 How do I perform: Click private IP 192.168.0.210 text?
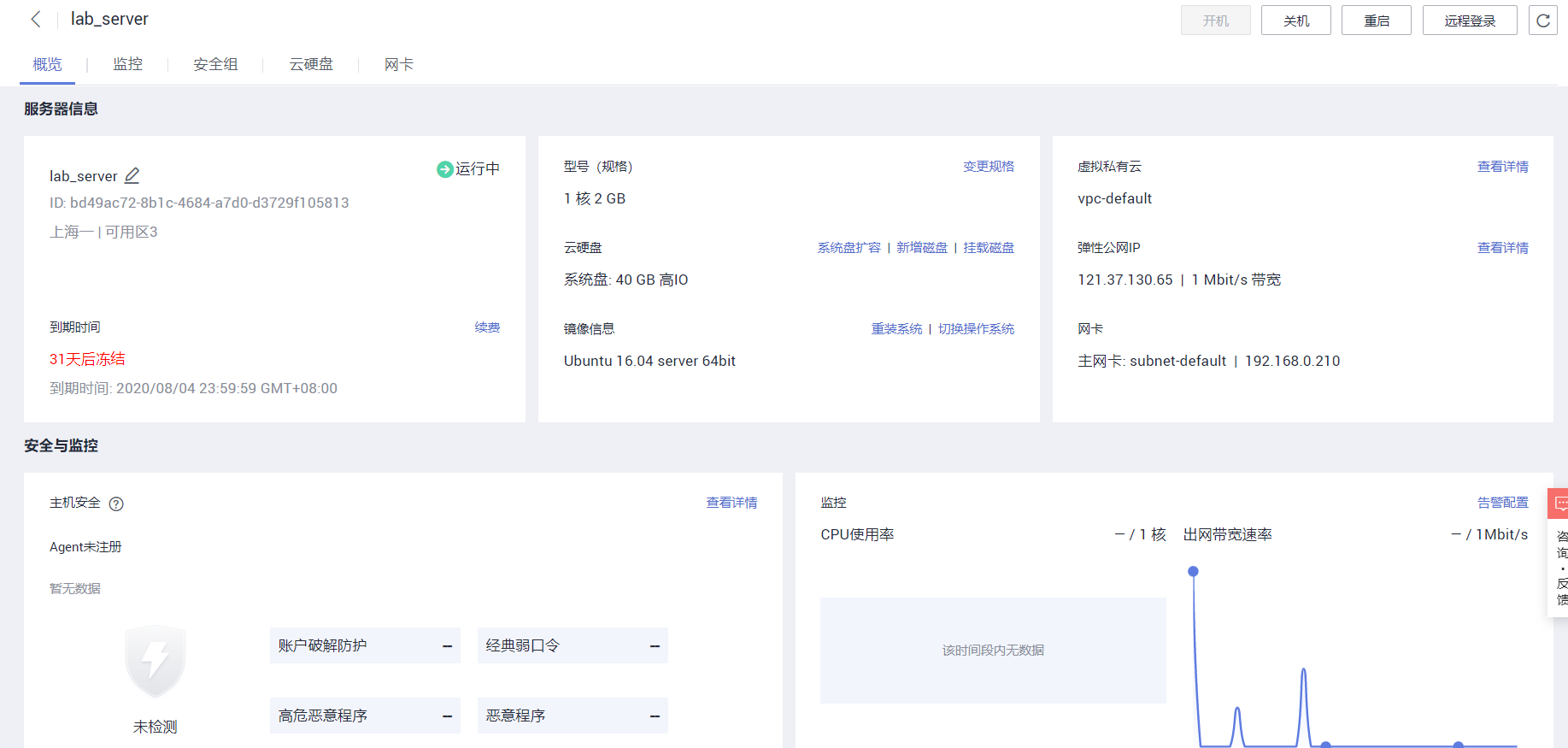[x=1292, y=361]
